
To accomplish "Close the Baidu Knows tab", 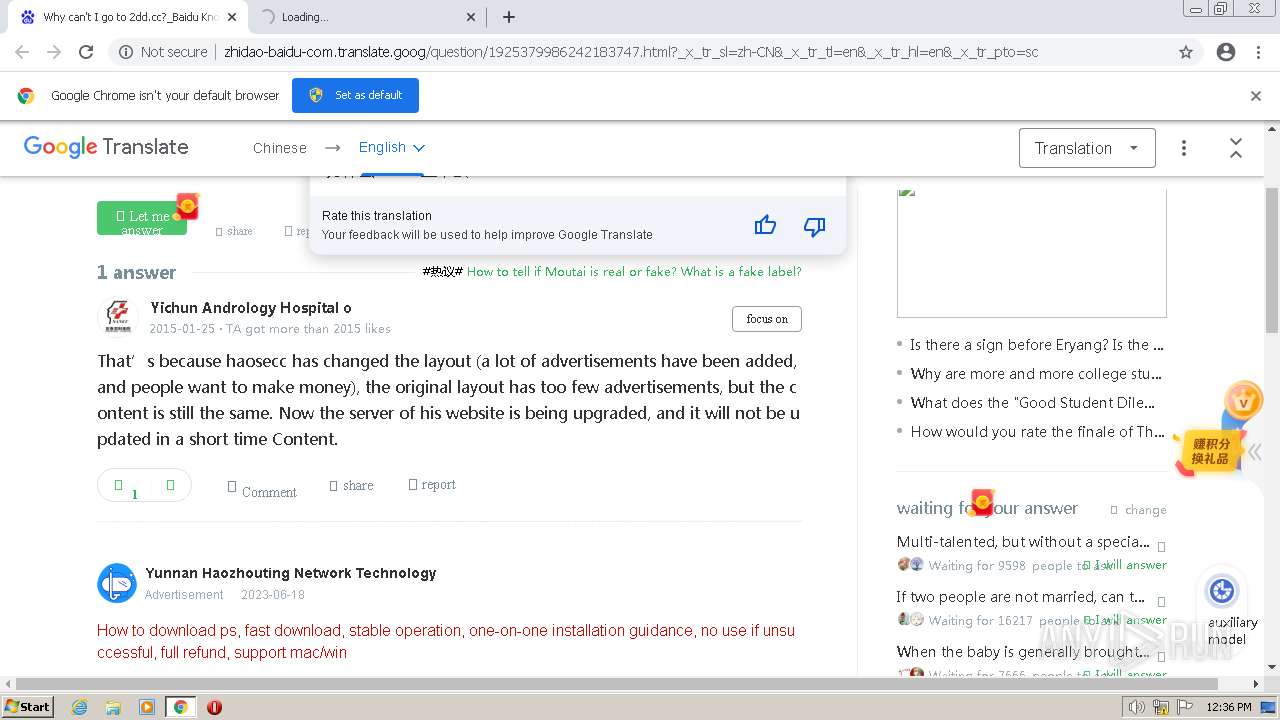I will pyautogui.click(x=232, y=17).
